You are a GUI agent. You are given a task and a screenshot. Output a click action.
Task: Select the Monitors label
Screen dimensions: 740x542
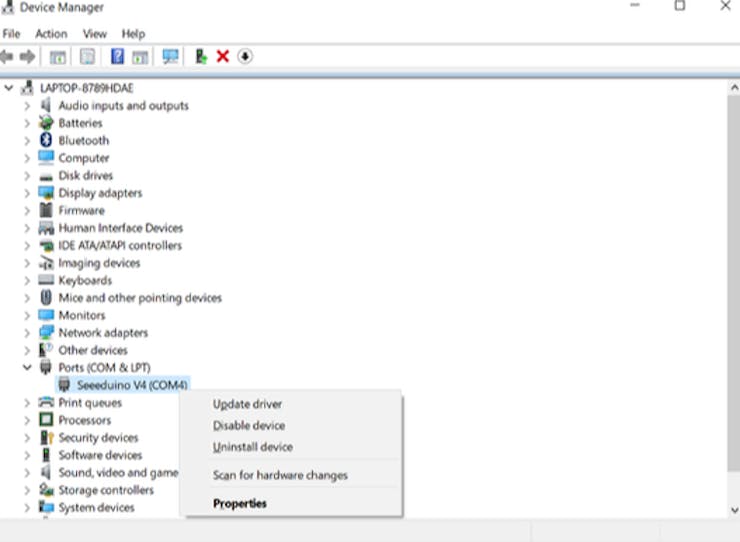coord(82,315)
